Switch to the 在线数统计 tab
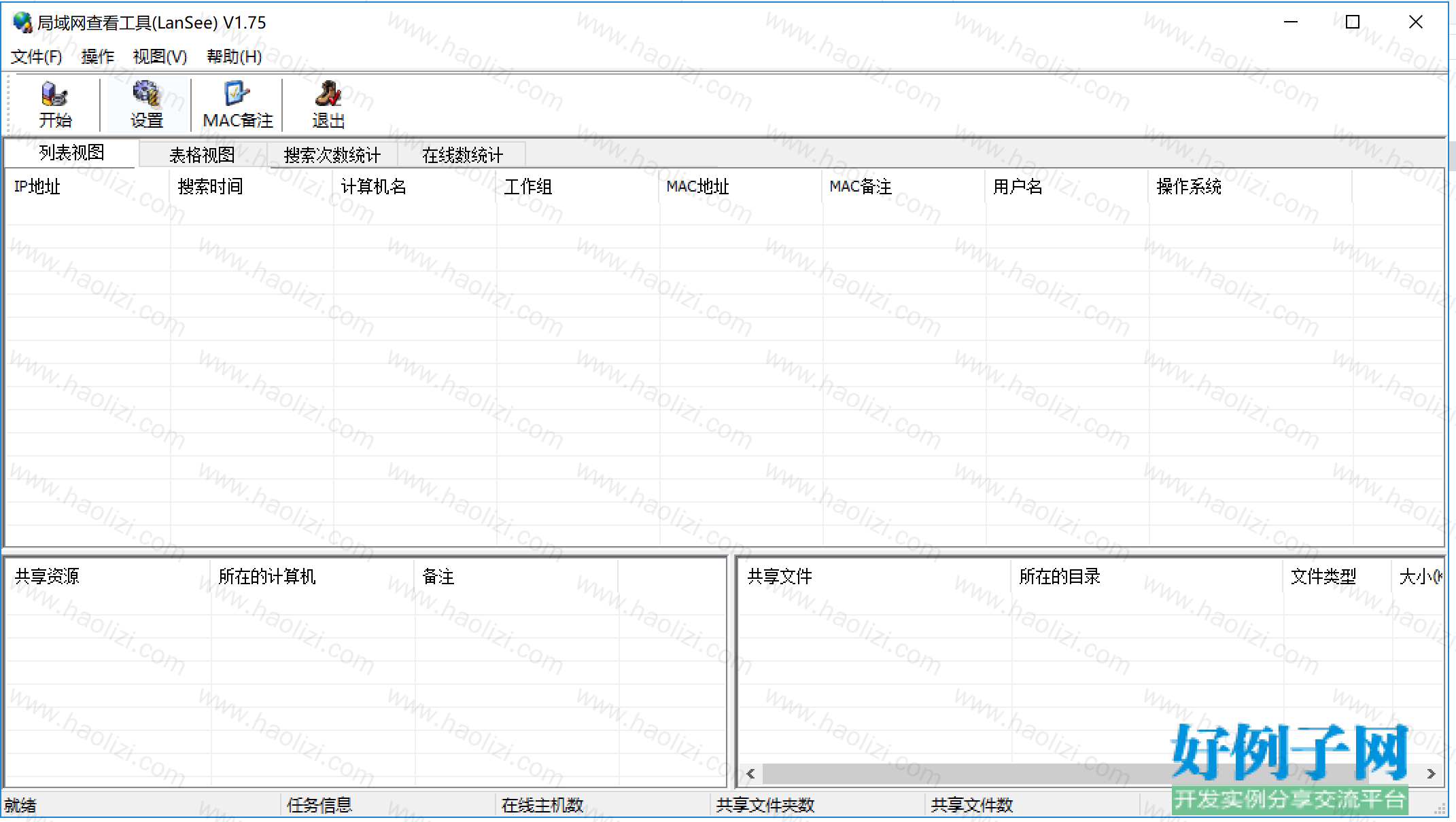 click(x=462, y=156)
